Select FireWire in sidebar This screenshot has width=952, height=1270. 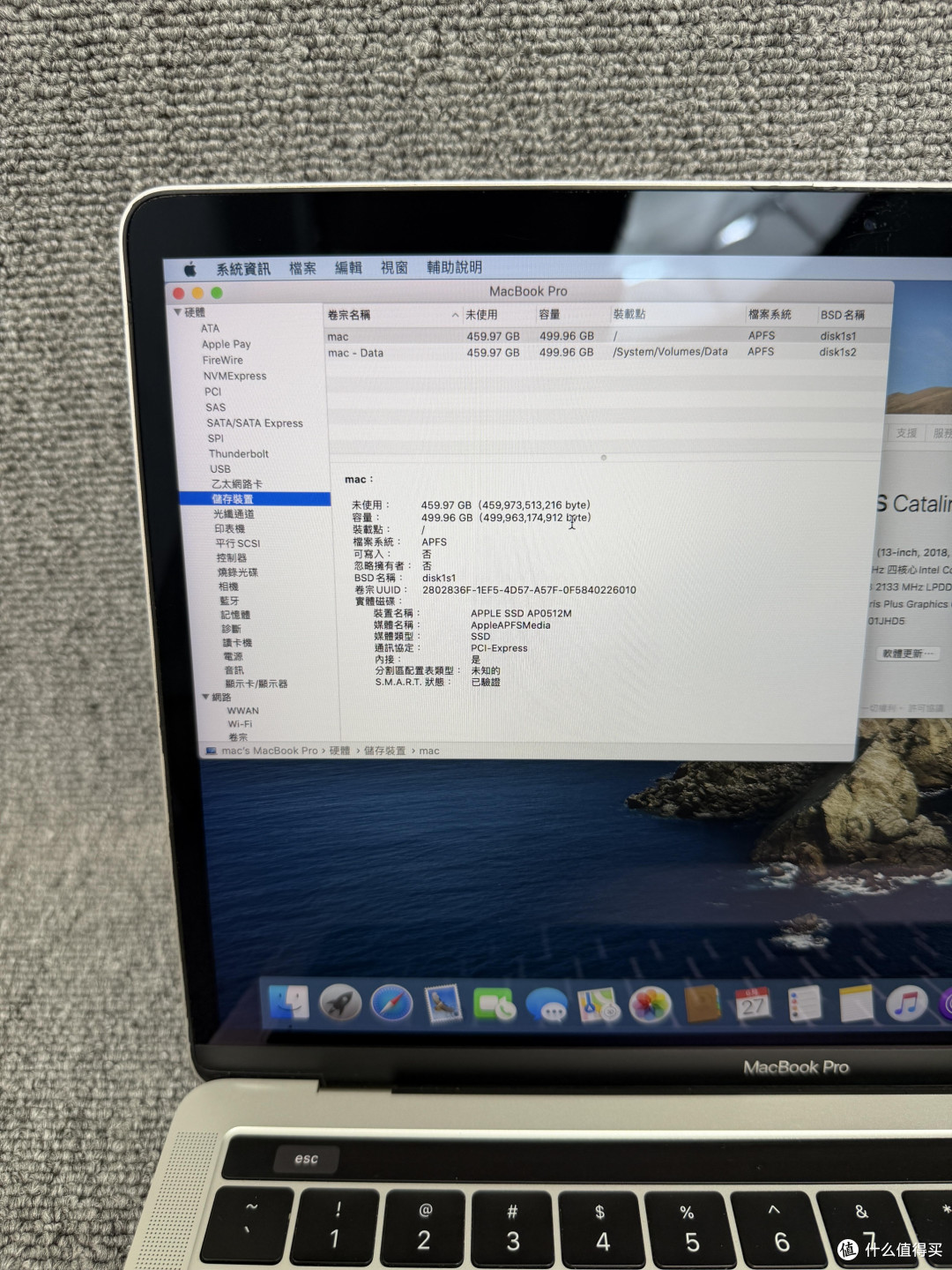[x=223, y=360]
